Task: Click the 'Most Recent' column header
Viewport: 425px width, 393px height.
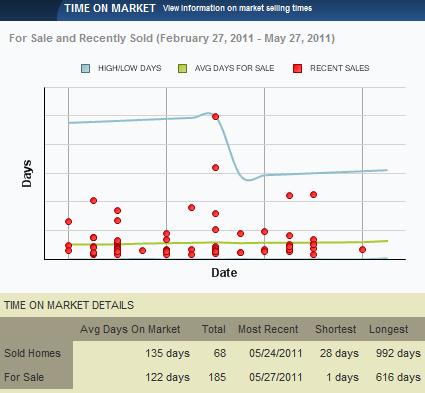Action: (x=268, y=329)
